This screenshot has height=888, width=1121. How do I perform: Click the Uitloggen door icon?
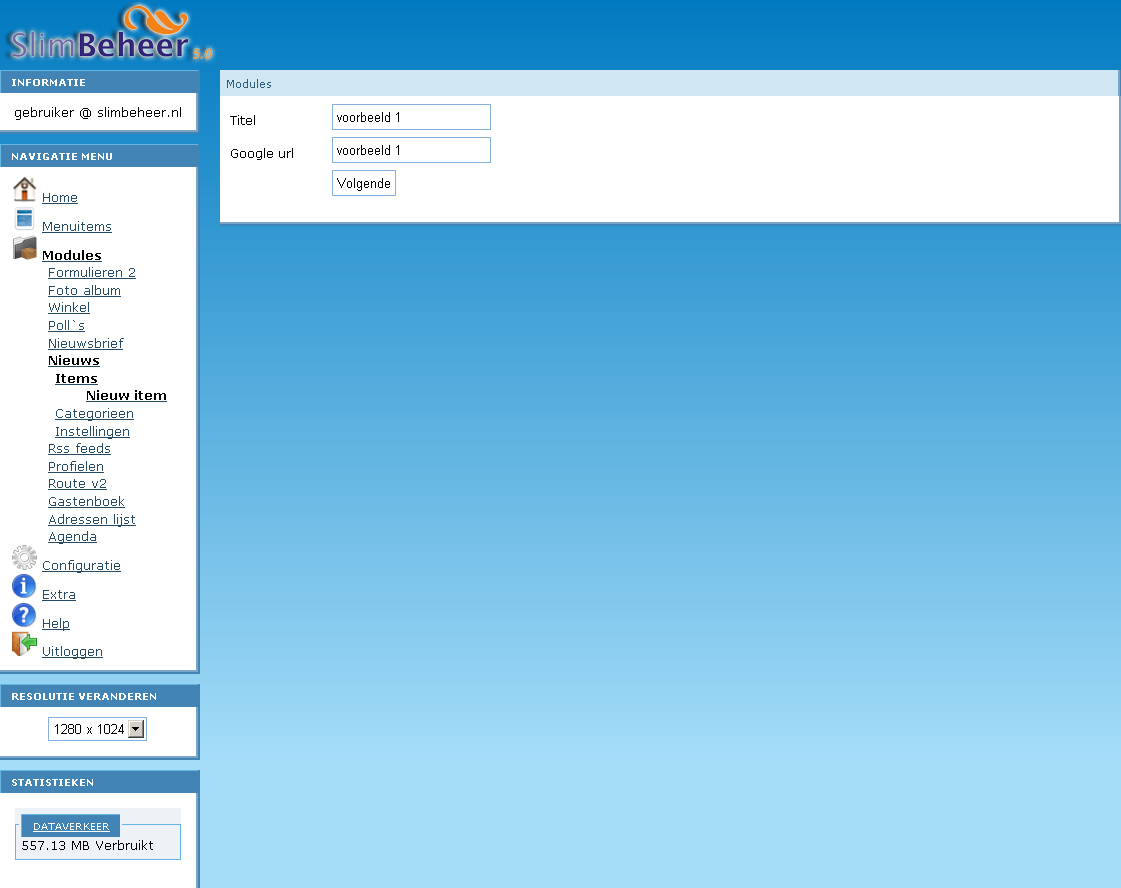[24, 643]
